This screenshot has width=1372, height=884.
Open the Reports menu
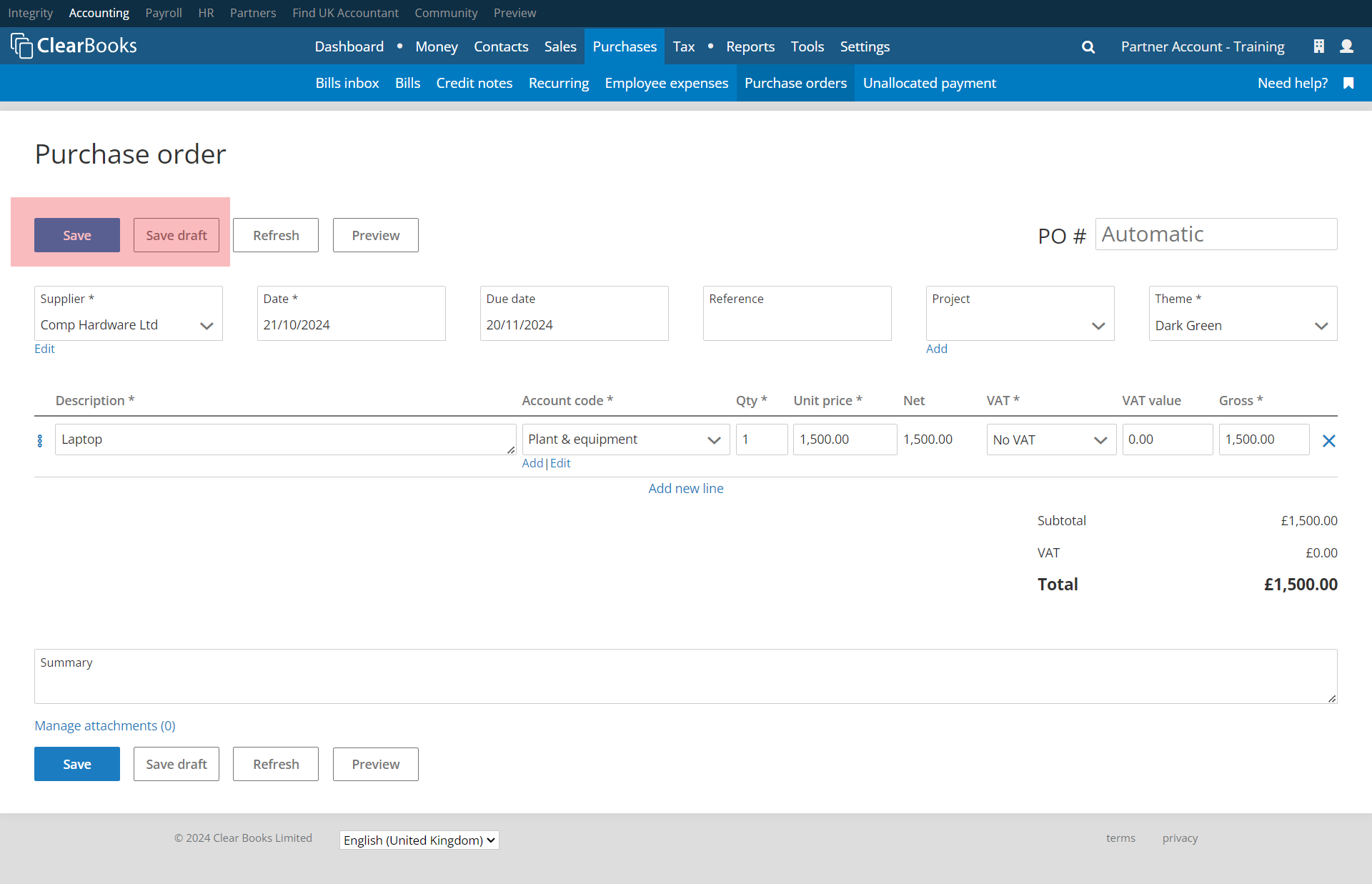[750, 46]
